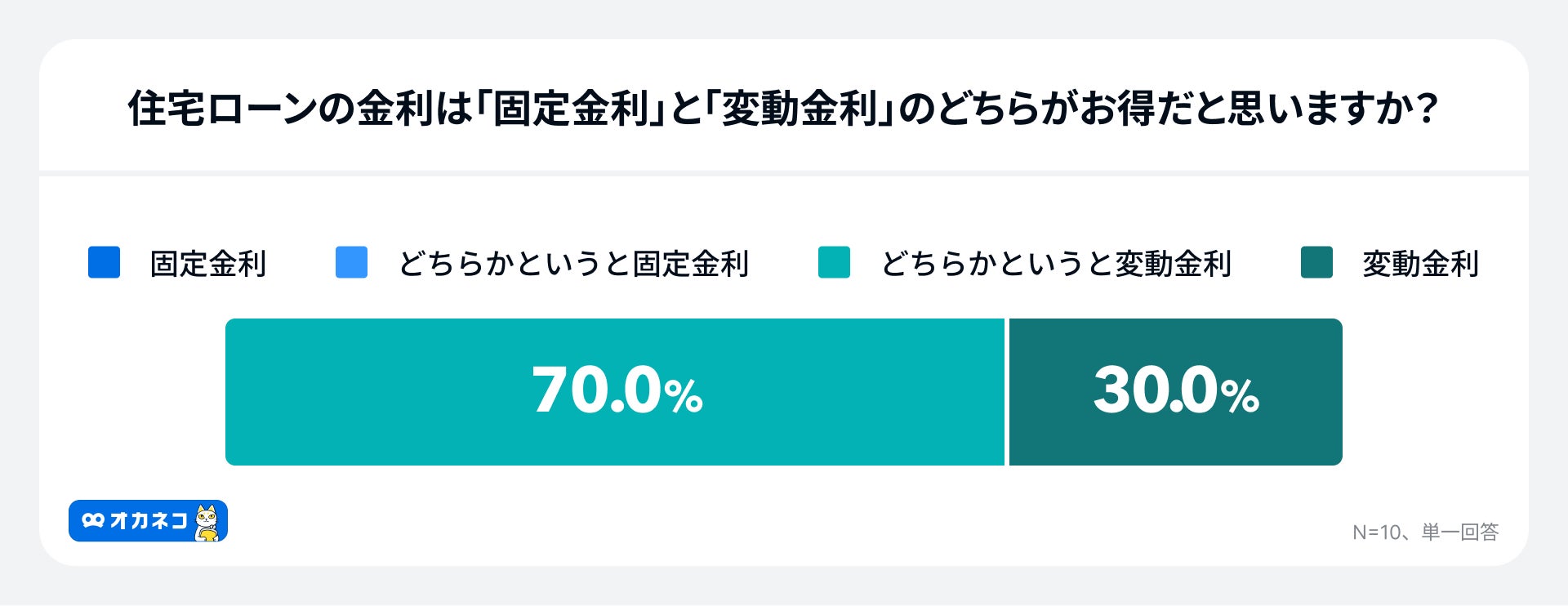Select the どちらかというと変動金利 legend label
The width and height of the screenshot is (1568, 606).
[1056, 264]
